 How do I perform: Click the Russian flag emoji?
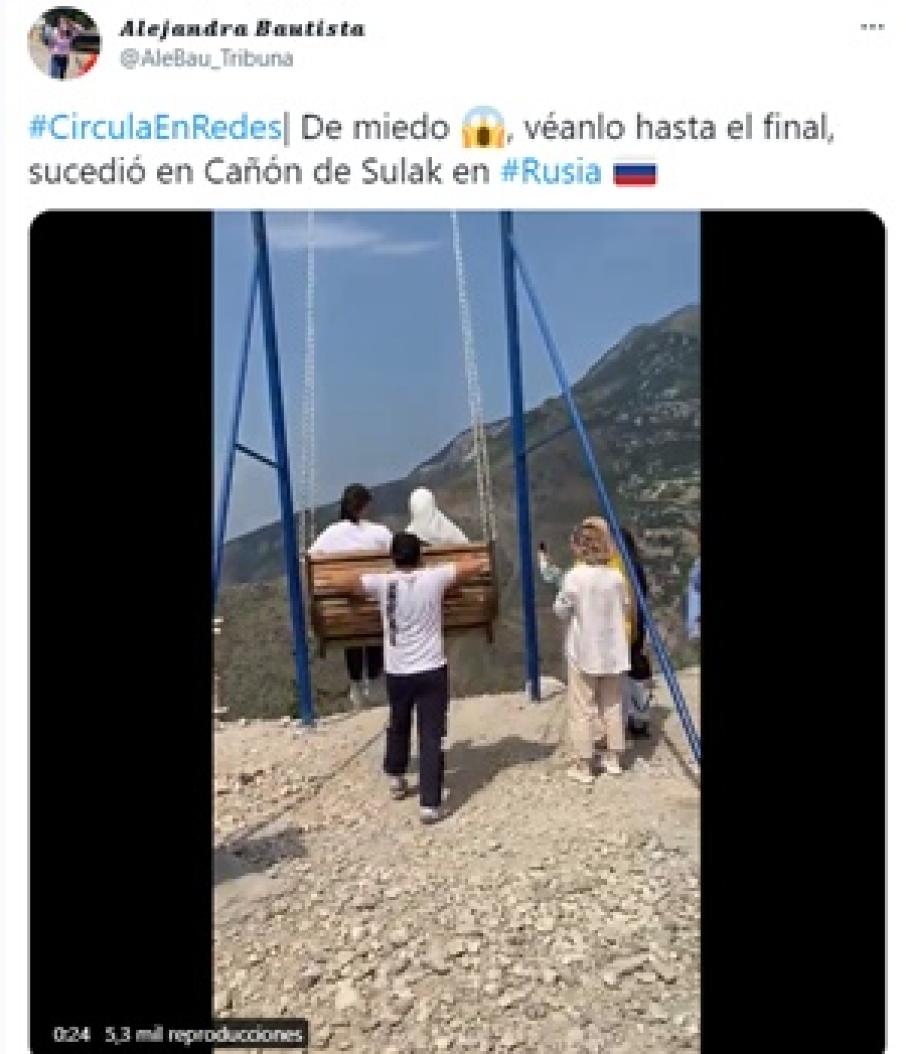634,172
